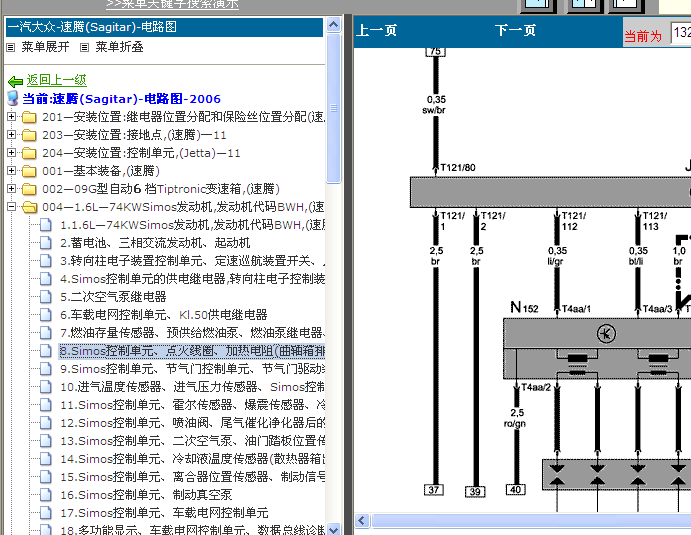The image size is (691, 535).
Task: Click reference box 37 in diagram
Action: [434, 490]
